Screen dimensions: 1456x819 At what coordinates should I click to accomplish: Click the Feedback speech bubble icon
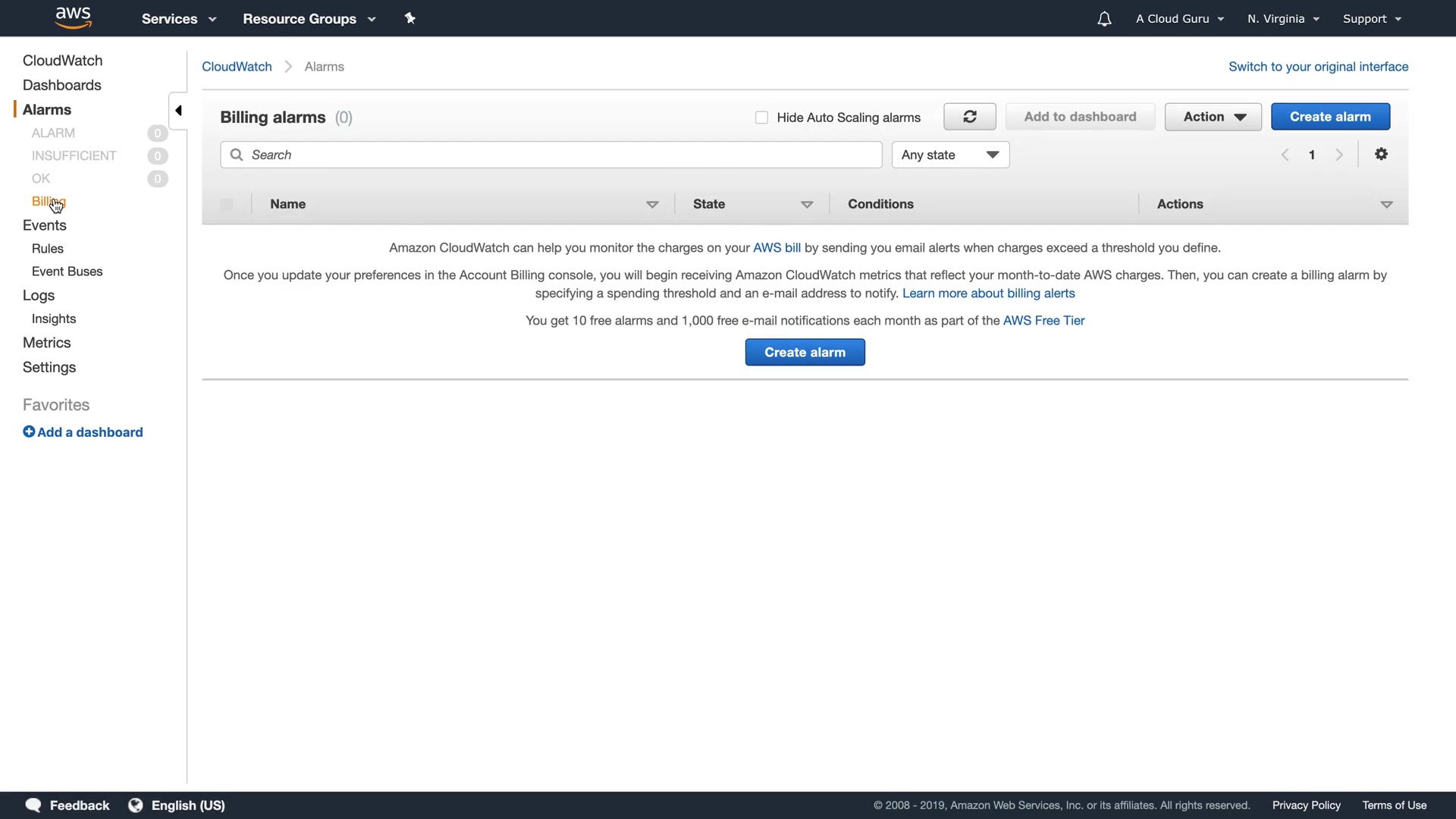coord(33,805)
